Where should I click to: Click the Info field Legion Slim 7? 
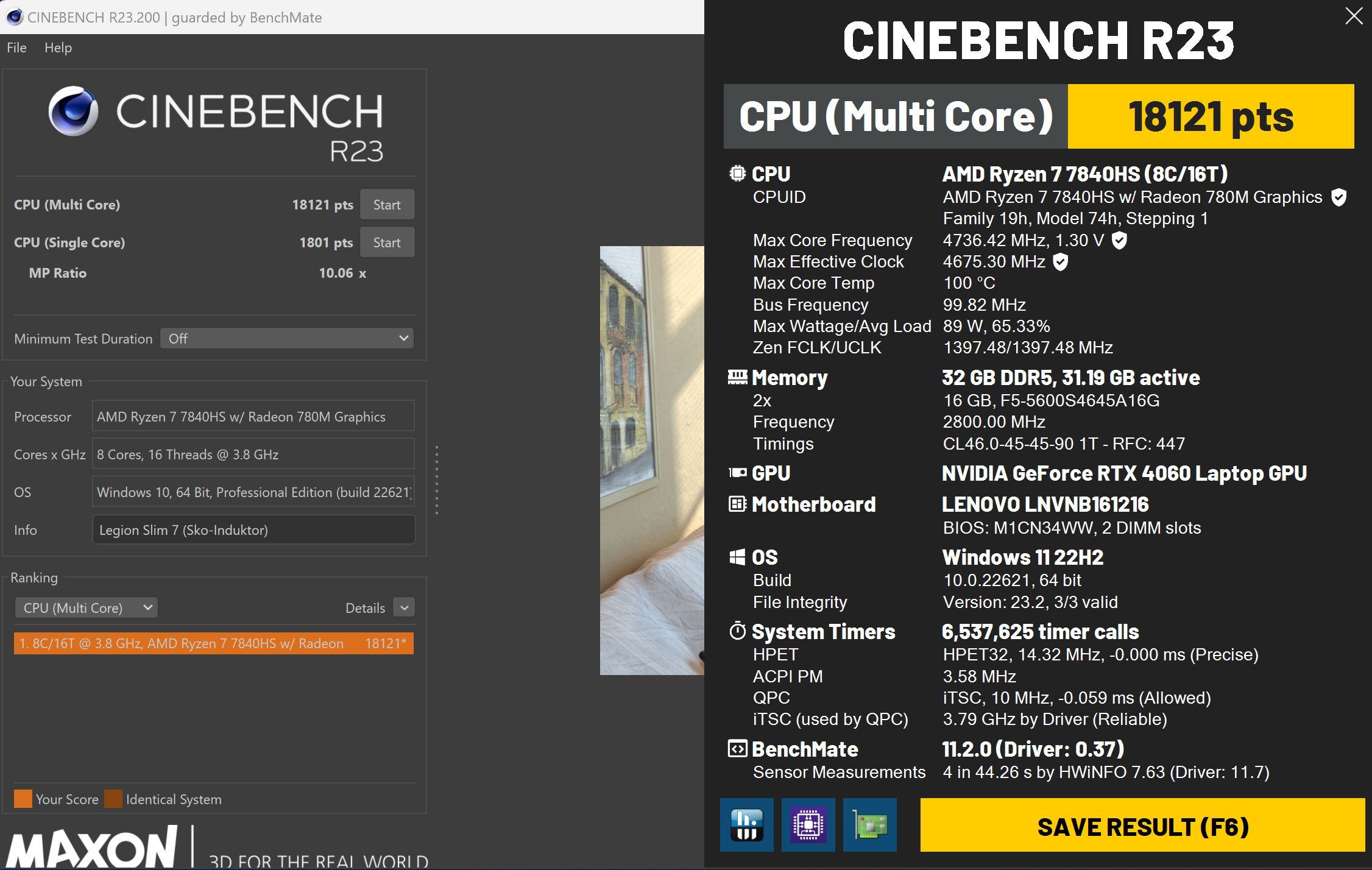[253, 530]
